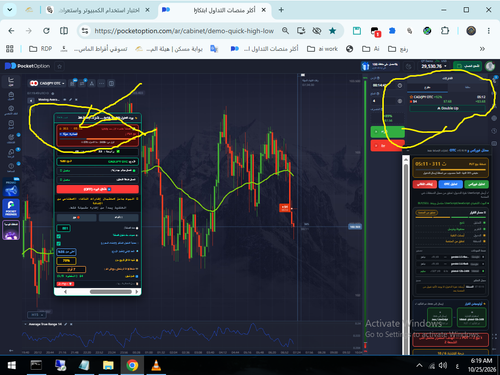500x375 pixels.
Task: Click the PocketOption logo
Action: [x=27, y=66]
